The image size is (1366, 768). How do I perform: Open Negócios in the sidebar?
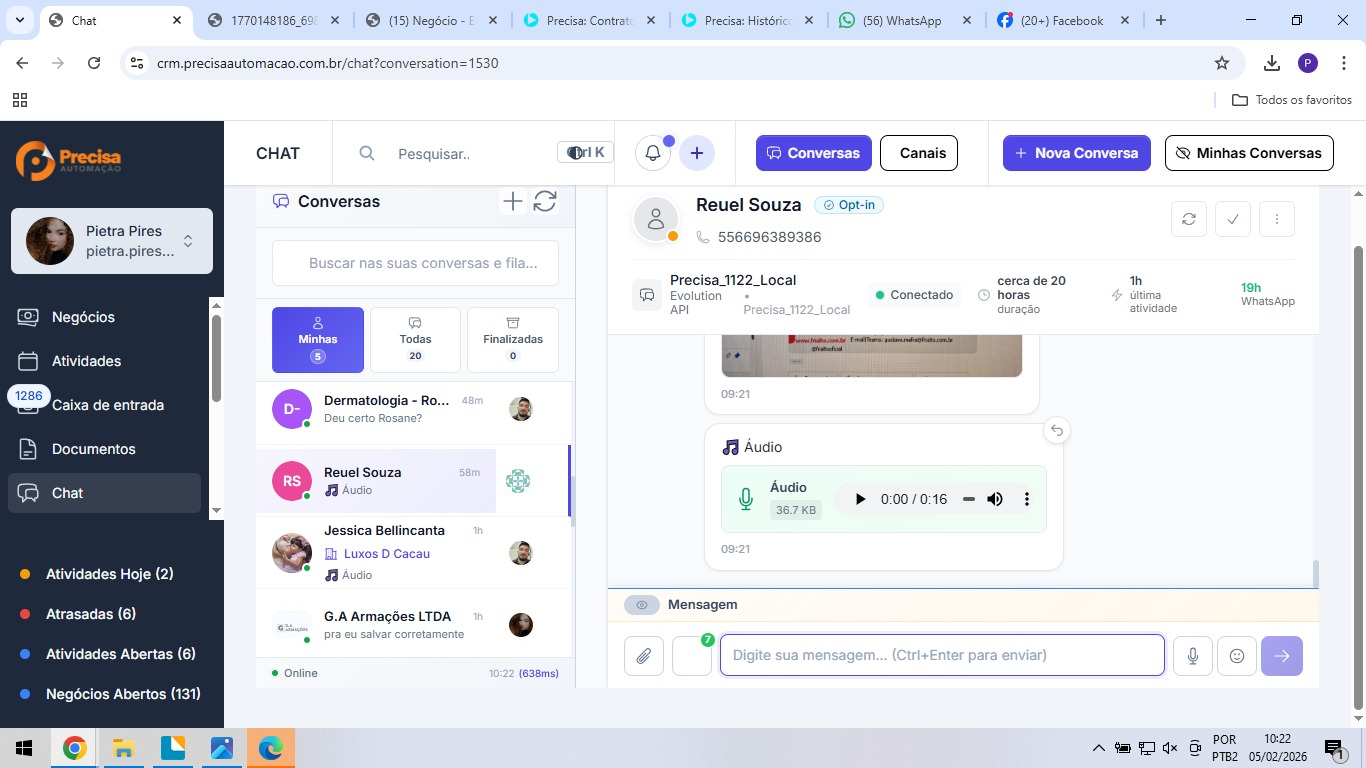(x=83, y=317)
